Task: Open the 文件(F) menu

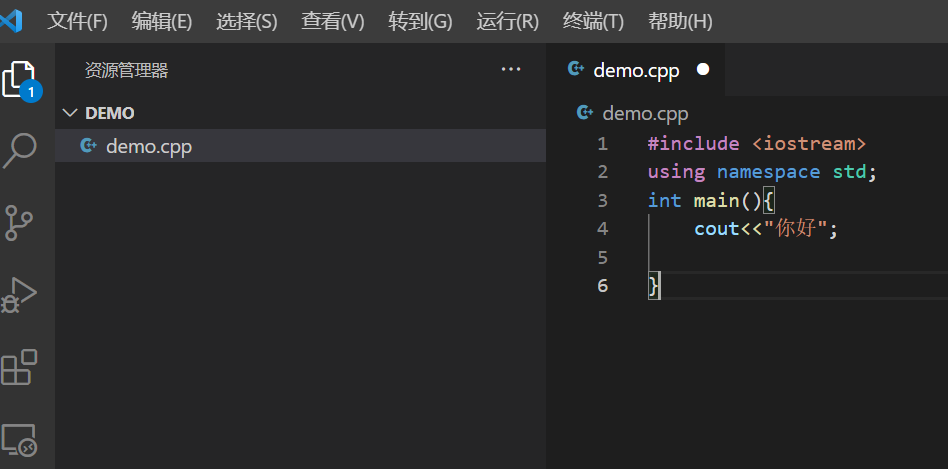Action: tap(77, 22)
